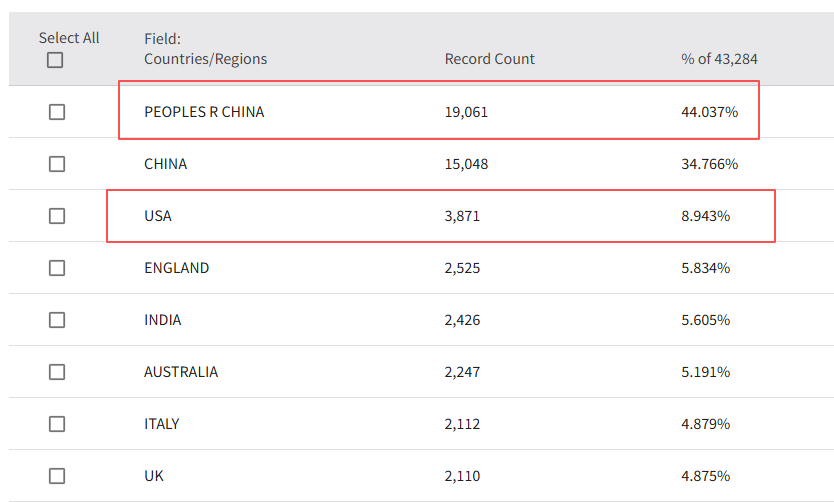Check the box for ENGLAND
The height and width of the screenshot is (502, 834).
click(x=57, y=268)
